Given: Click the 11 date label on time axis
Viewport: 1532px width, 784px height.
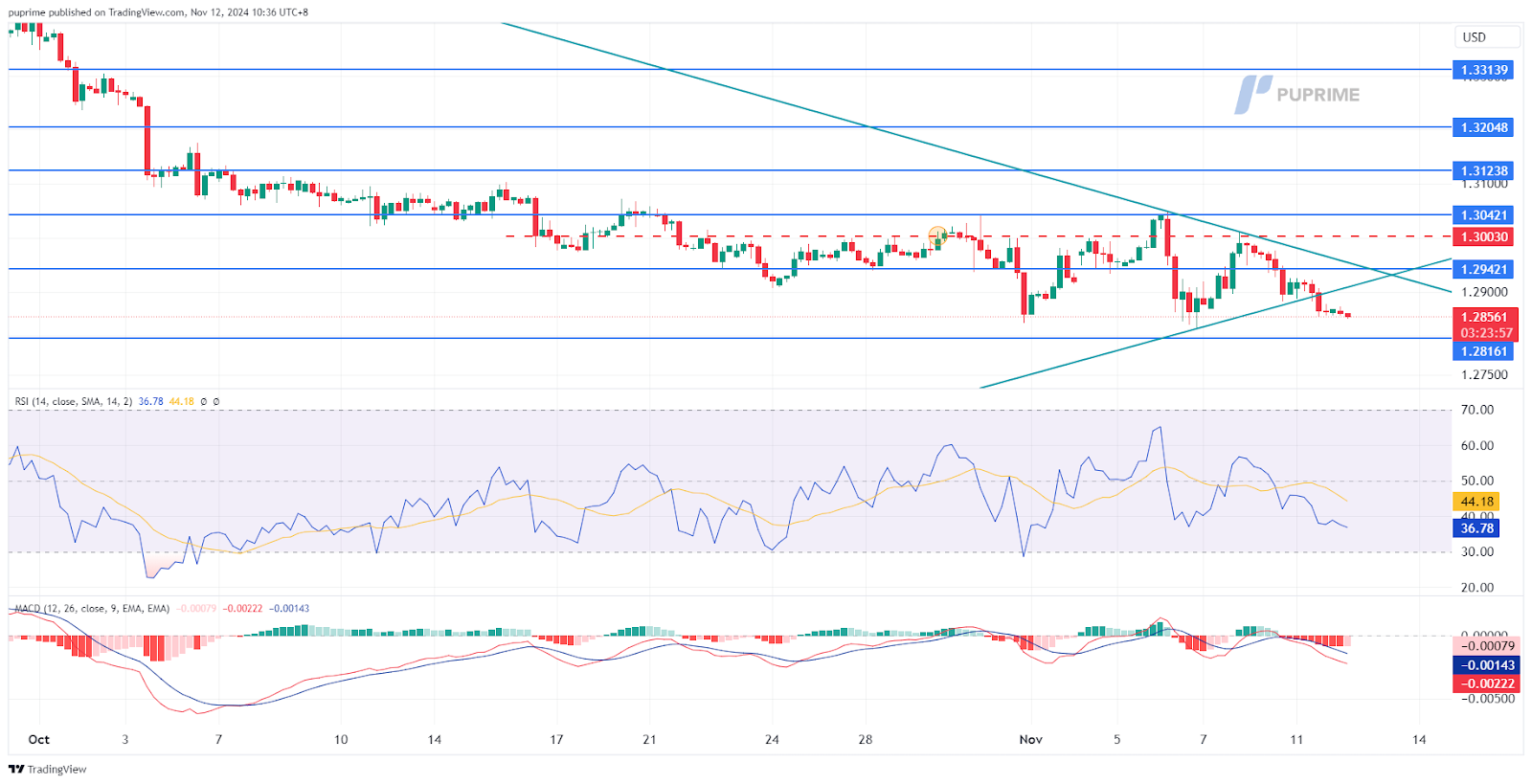Looking at the screenshot, I should click(x=1296, y=740).
